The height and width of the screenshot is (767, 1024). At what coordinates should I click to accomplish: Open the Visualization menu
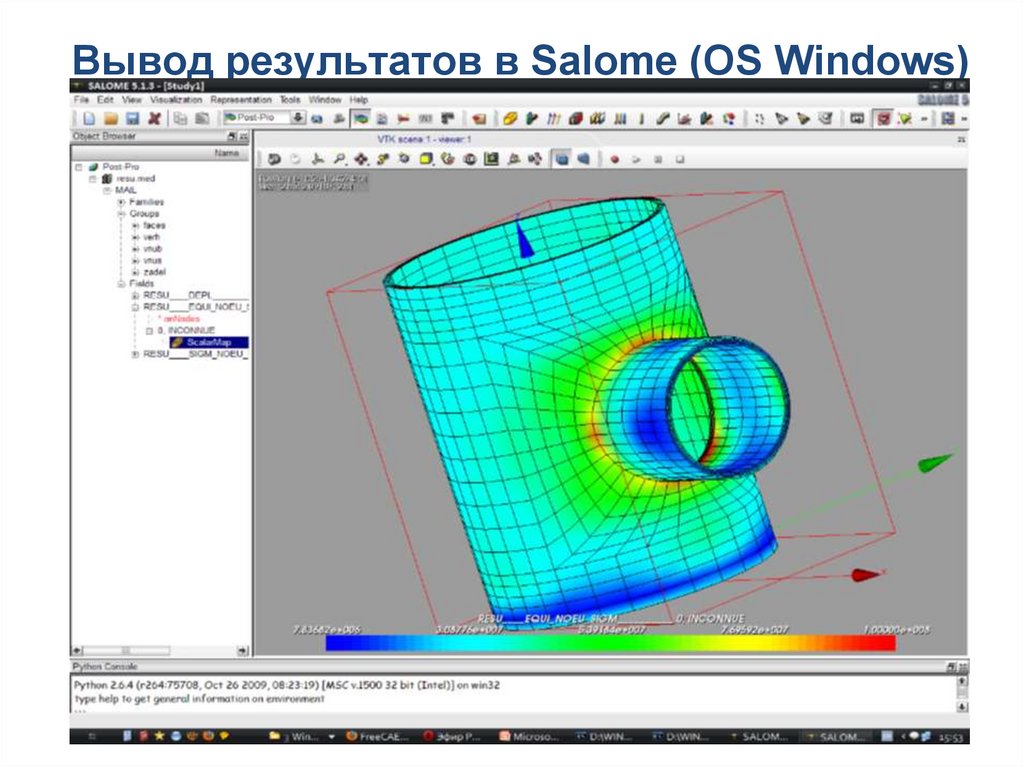click(x=176, y=100)
